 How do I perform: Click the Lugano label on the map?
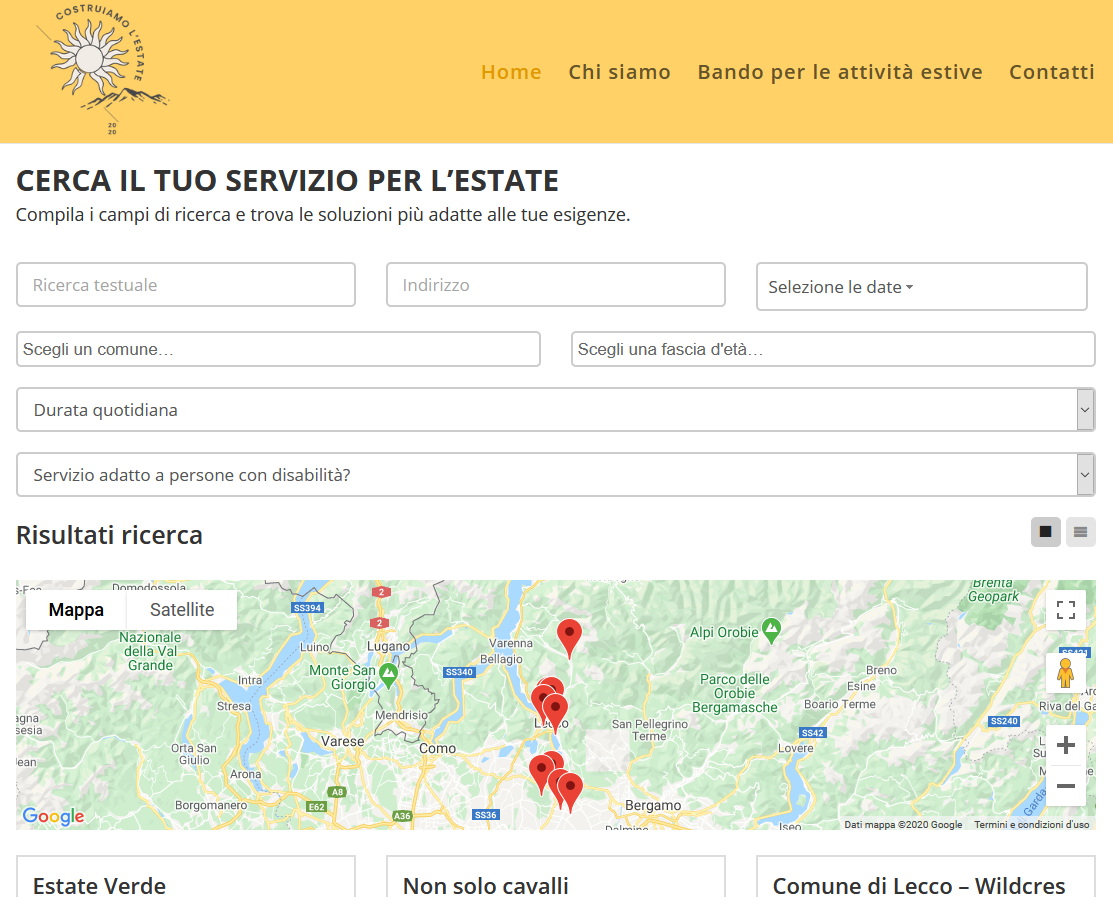point(388,646)
